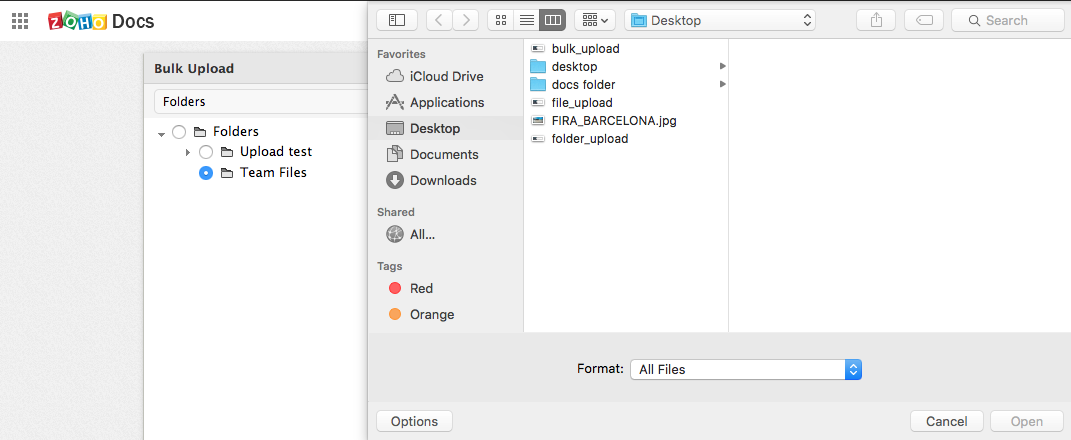
Task: Open the Zoho apps grid launcher
Action: tap(20, 21)
